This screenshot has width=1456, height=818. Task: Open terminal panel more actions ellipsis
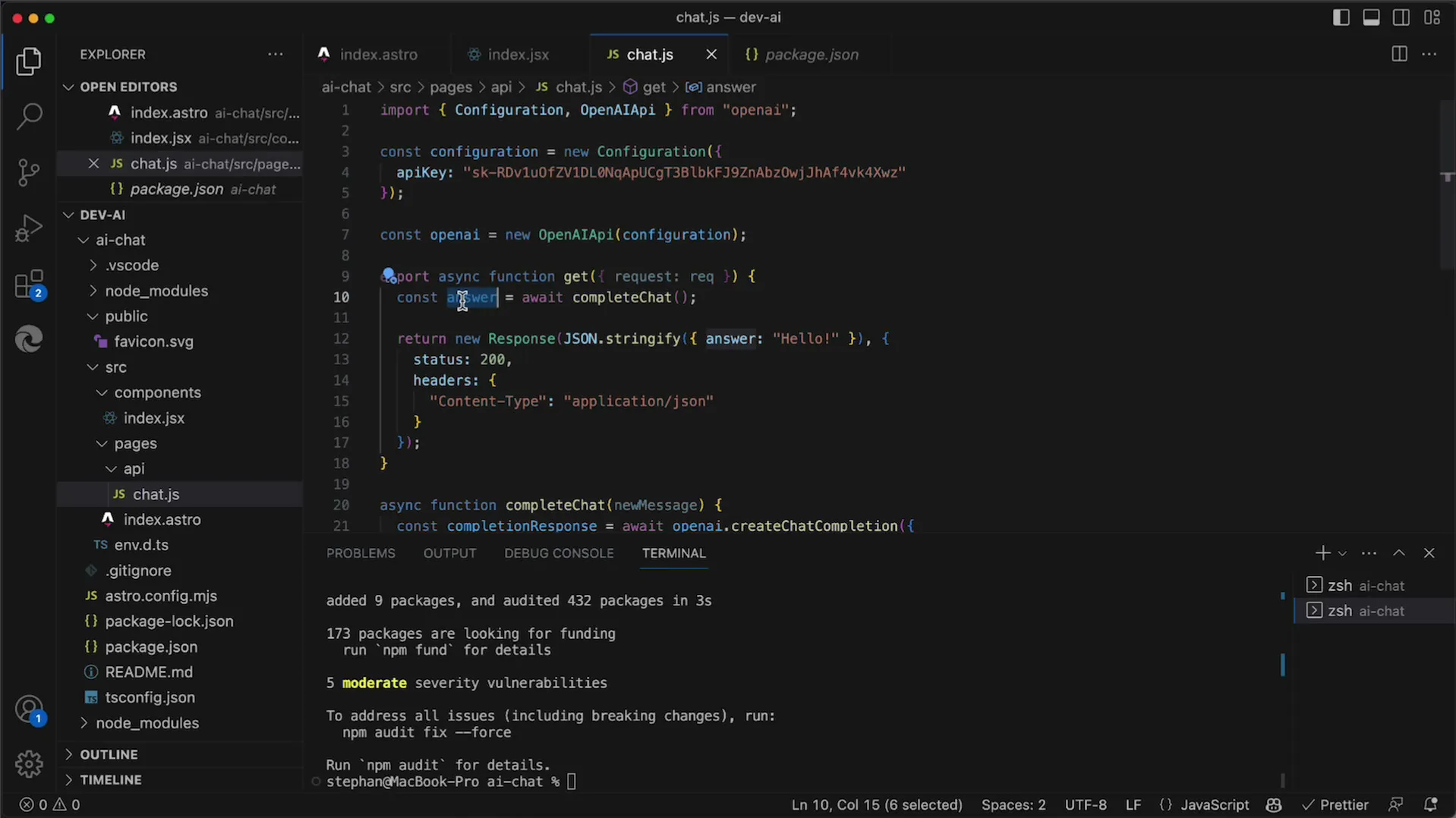tap(1369, 553)
